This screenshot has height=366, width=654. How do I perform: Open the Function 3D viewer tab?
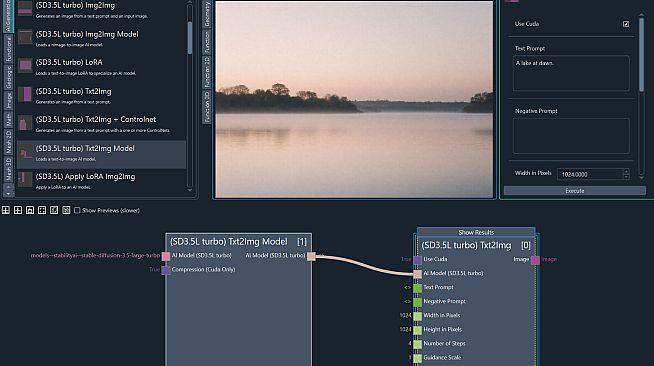tap(207, 107)
